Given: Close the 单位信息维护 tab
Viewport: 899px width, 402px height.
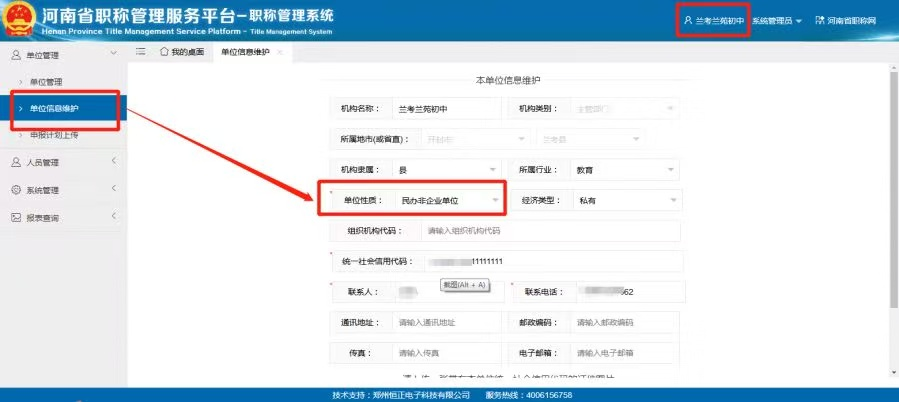Looking at the screenshot, I should pos(279,52).
